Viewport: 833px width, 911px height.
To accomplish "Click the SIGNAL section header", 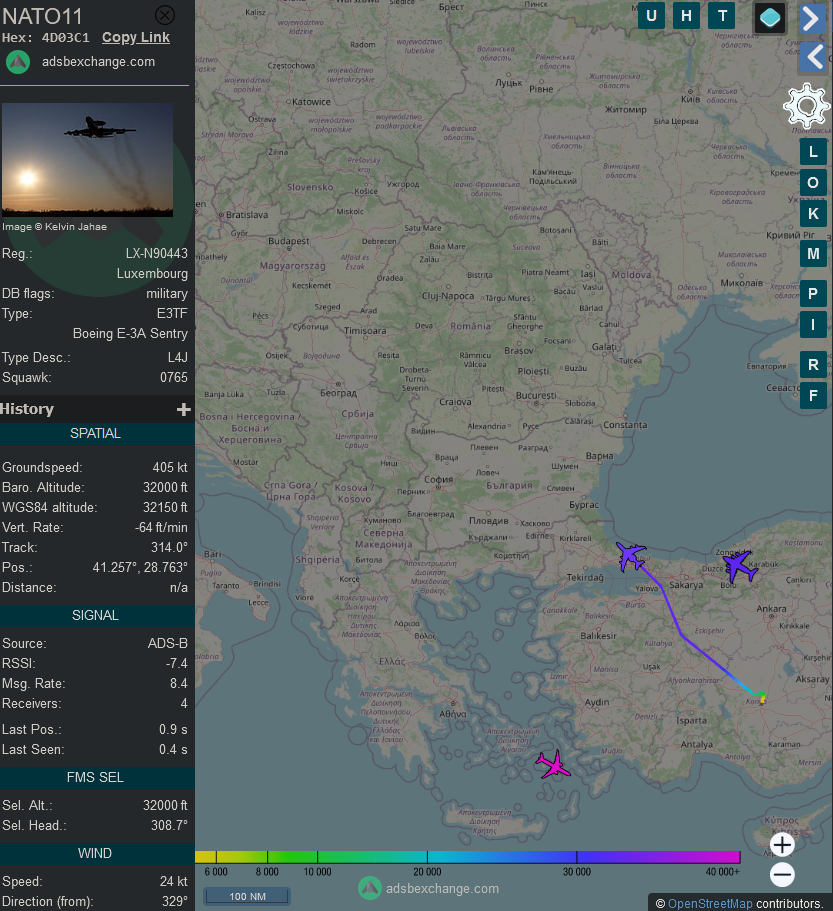I will 95,615.
